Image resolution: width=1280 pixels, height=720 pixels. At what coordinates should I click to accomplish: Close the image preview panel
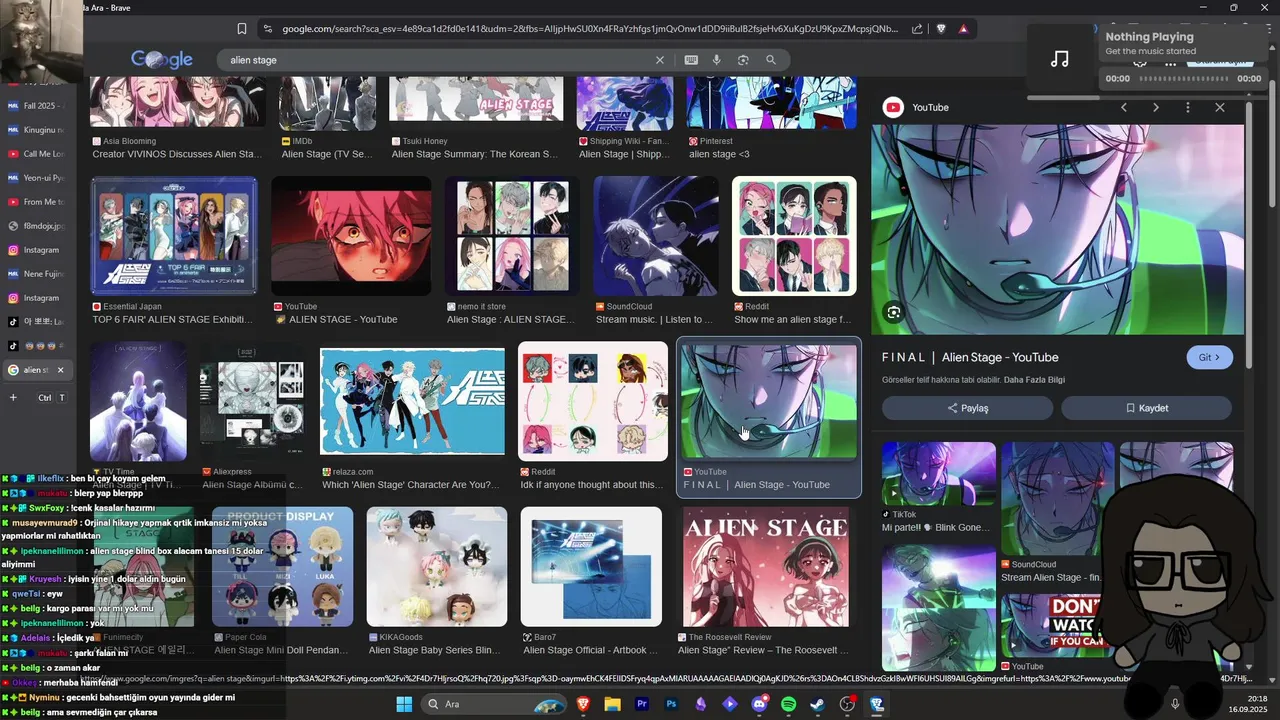pos(1220,107)
